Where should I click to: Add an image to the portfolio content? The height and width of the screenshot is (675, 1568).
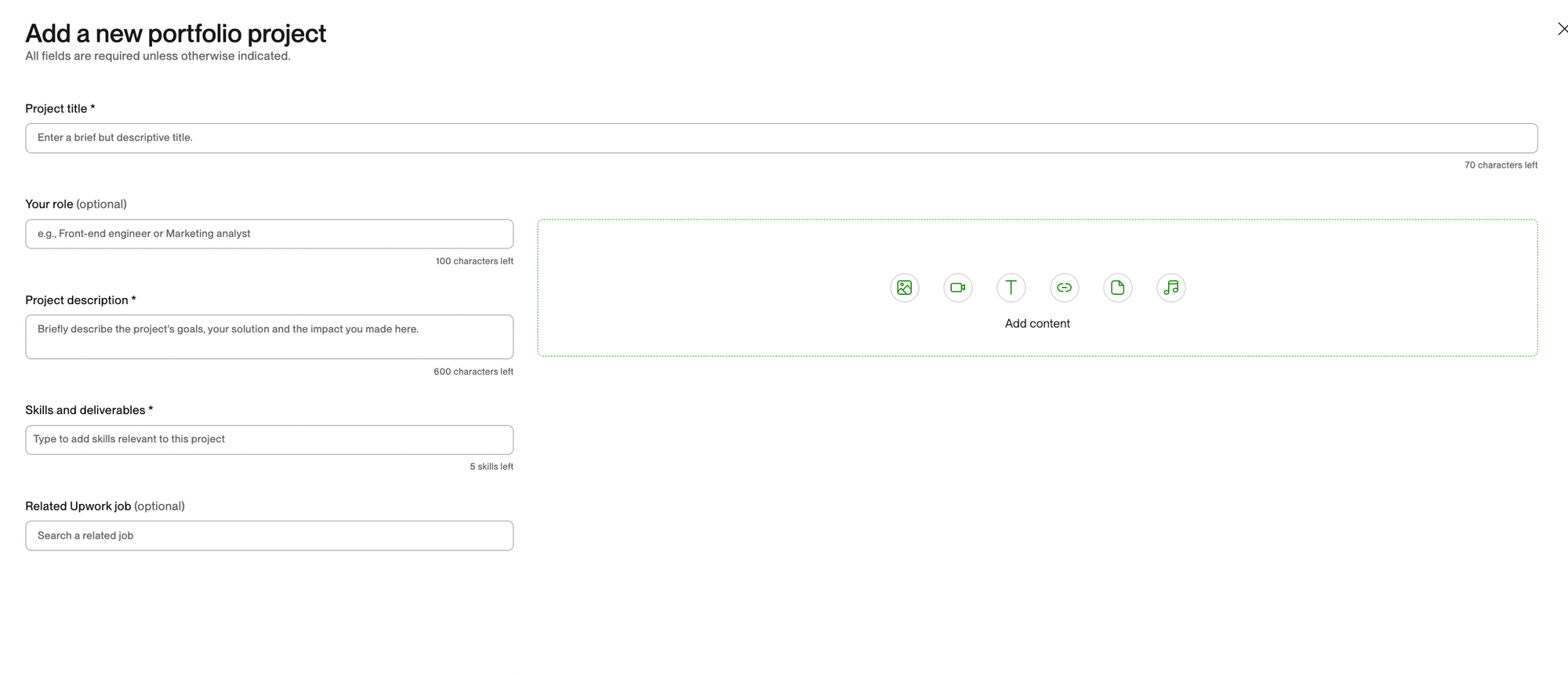click(x=904, y=288)
